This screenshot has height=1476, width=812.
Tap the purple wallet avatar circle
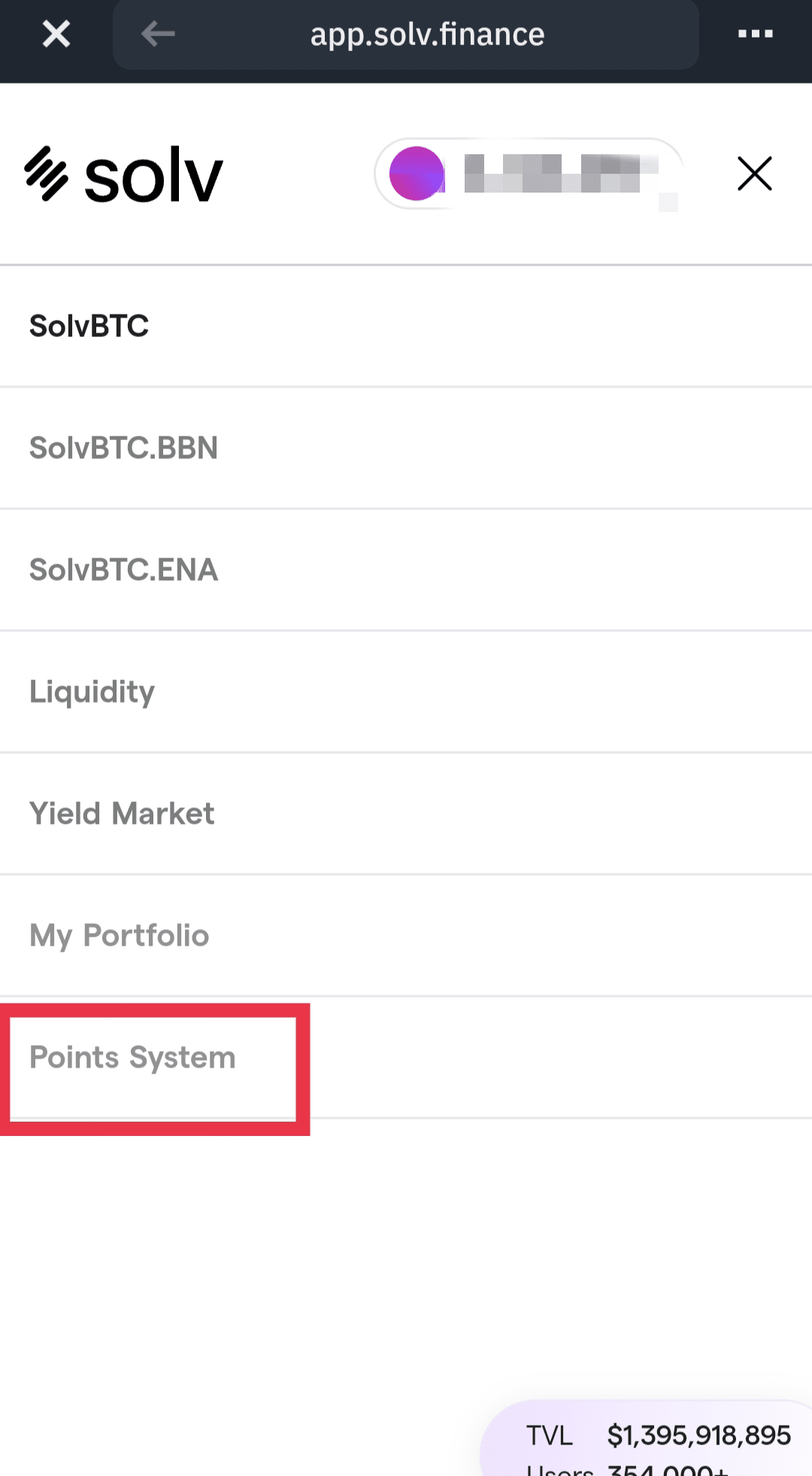(x=417, y=174)
